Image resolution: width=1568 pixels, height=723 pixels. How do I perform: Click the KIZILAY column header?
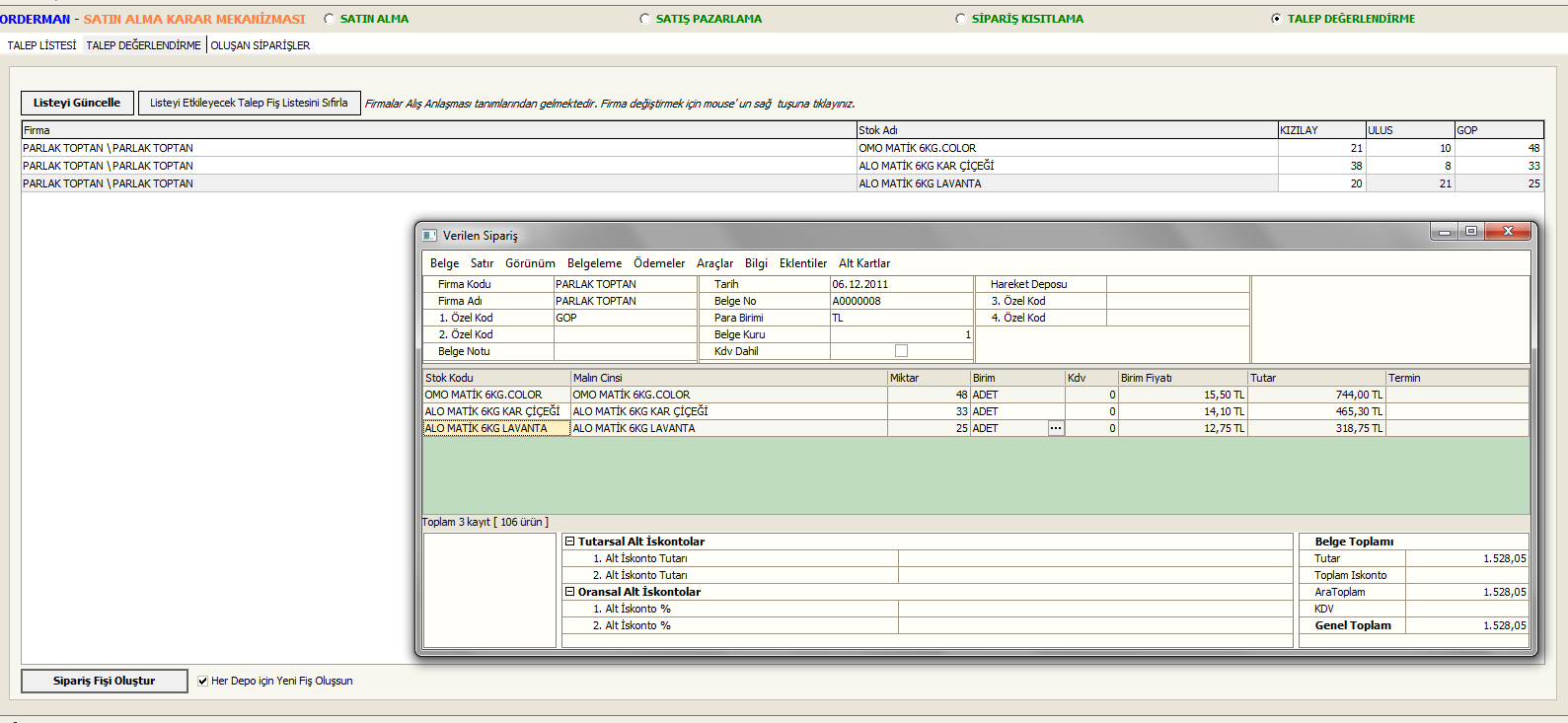tap(1321, 130)
